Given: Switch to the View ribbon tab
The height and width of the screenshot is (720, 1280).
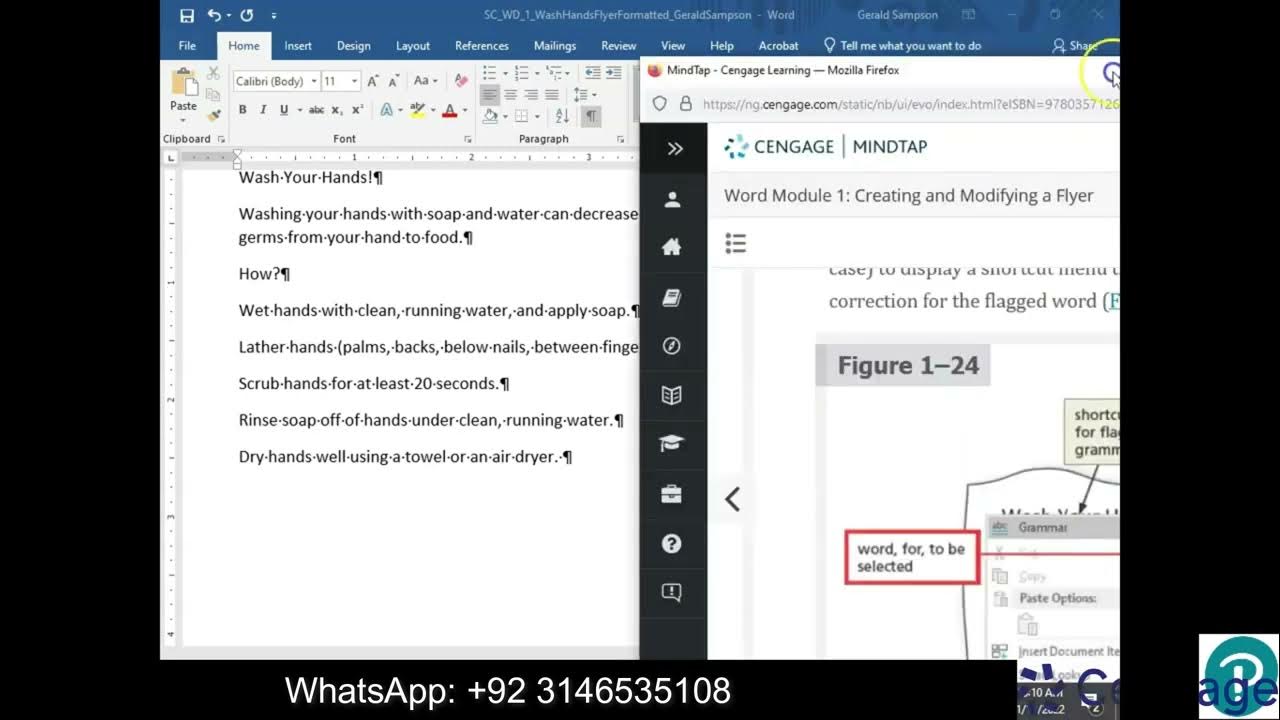Looking at the screenshot, I should (x=673, y=46).
